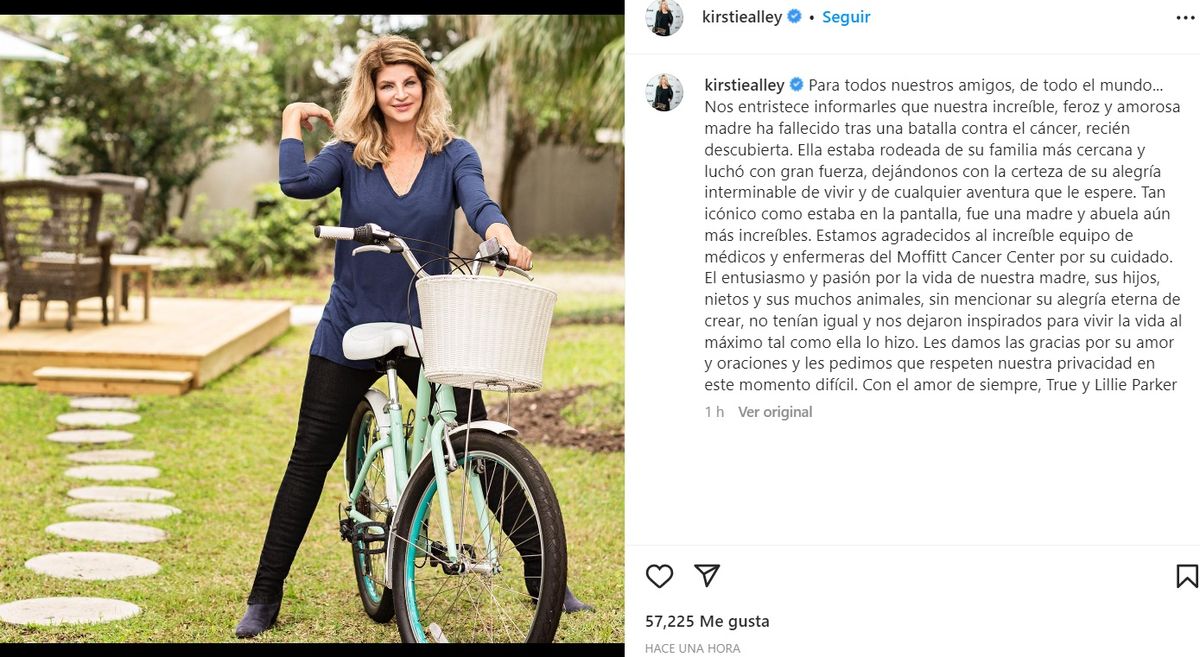The height and width of the screenshot is (657, 1200).
Task: Show the original text via Ver original
Action: click(775, 412)
